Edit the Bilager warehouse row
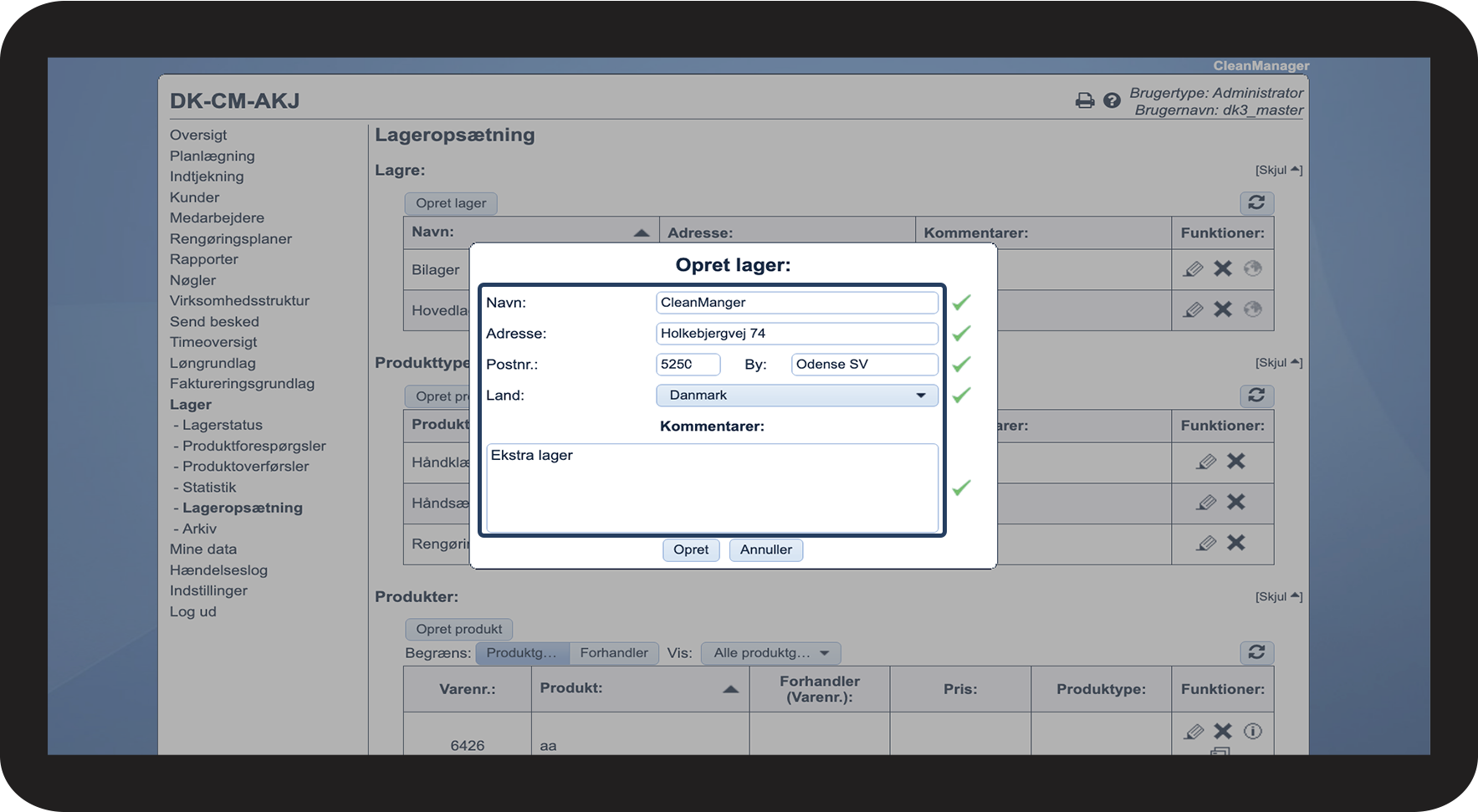 pos(1194,268)
